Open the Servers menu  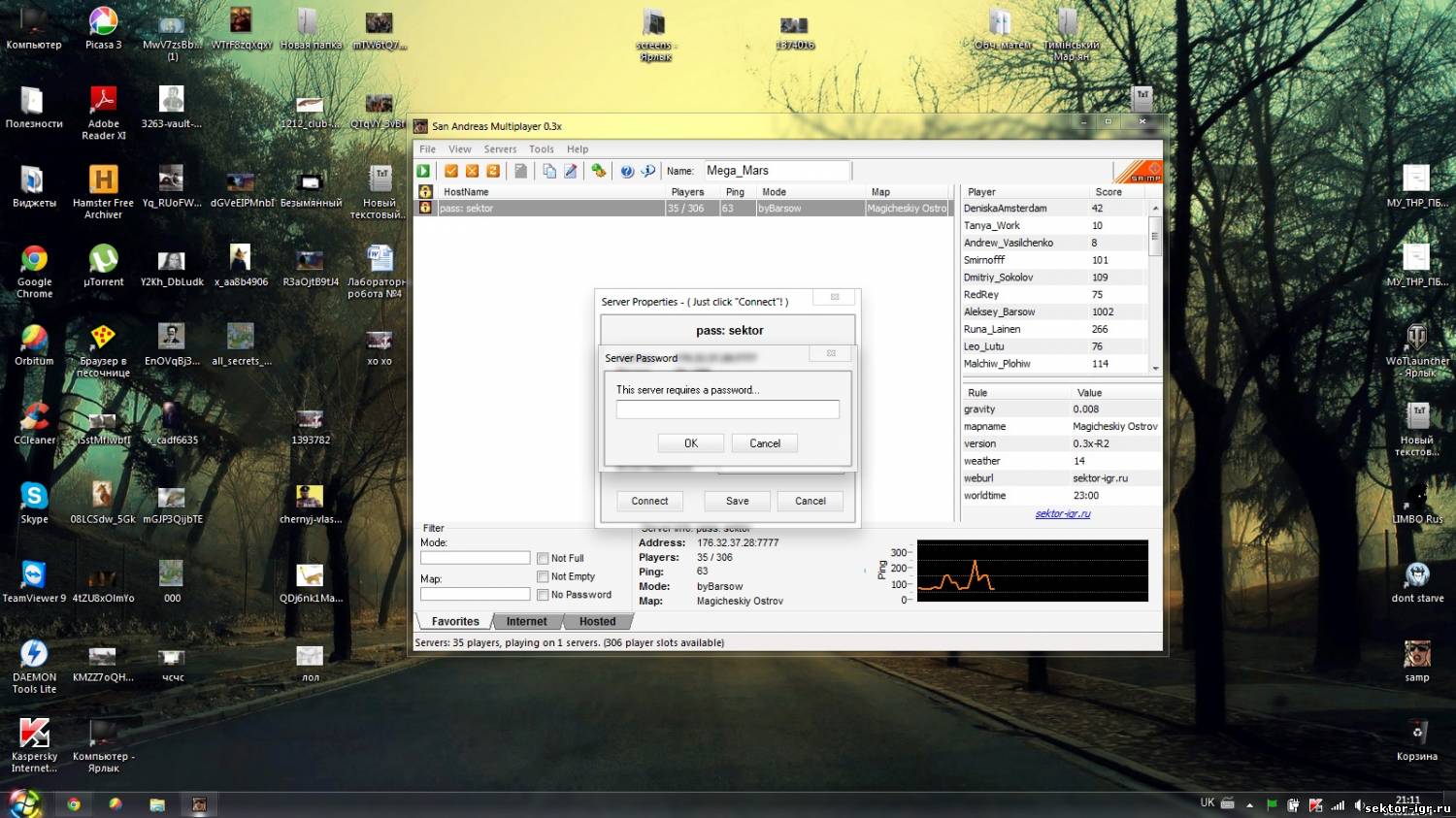pos(500,149)
